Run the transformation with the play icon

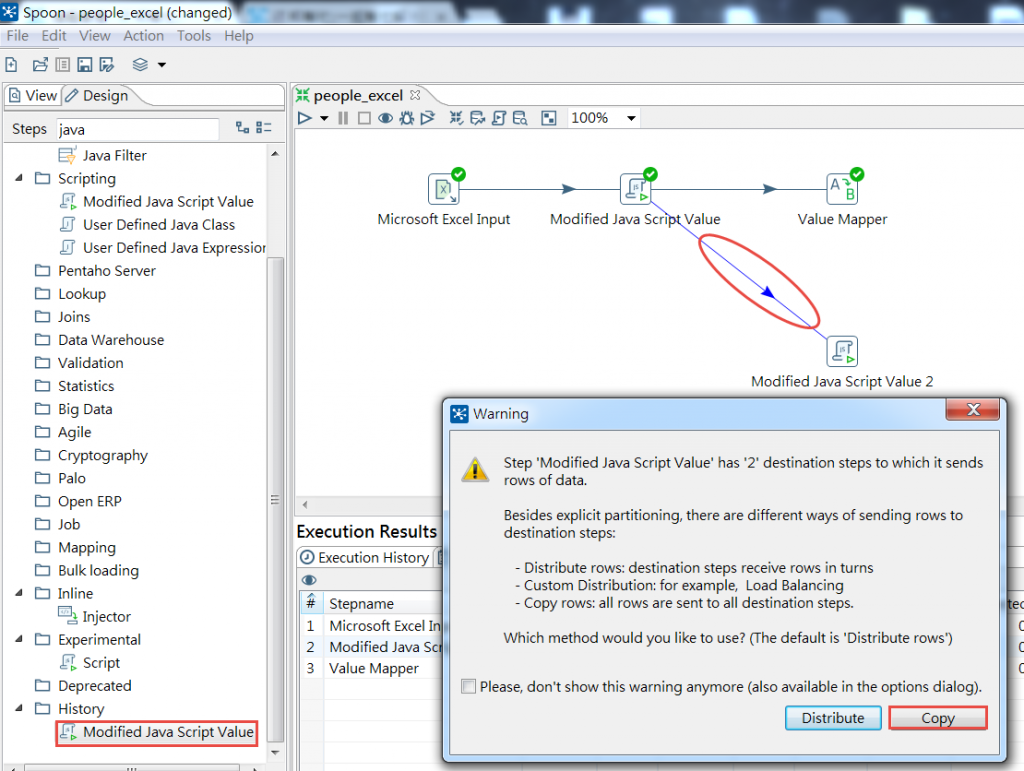click(x=304, y=118)
